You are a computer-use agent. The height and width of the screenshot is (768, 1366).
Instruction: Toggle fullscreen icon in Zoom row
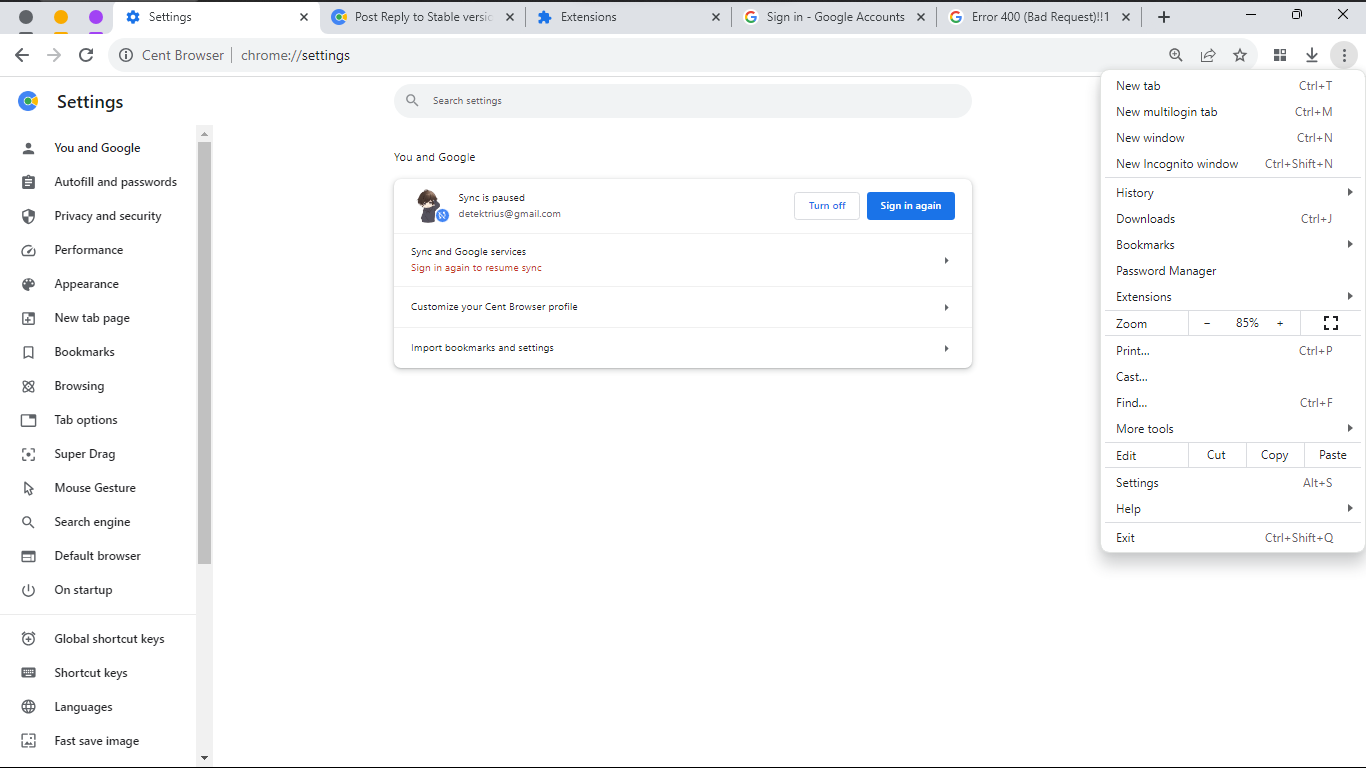1330,323
